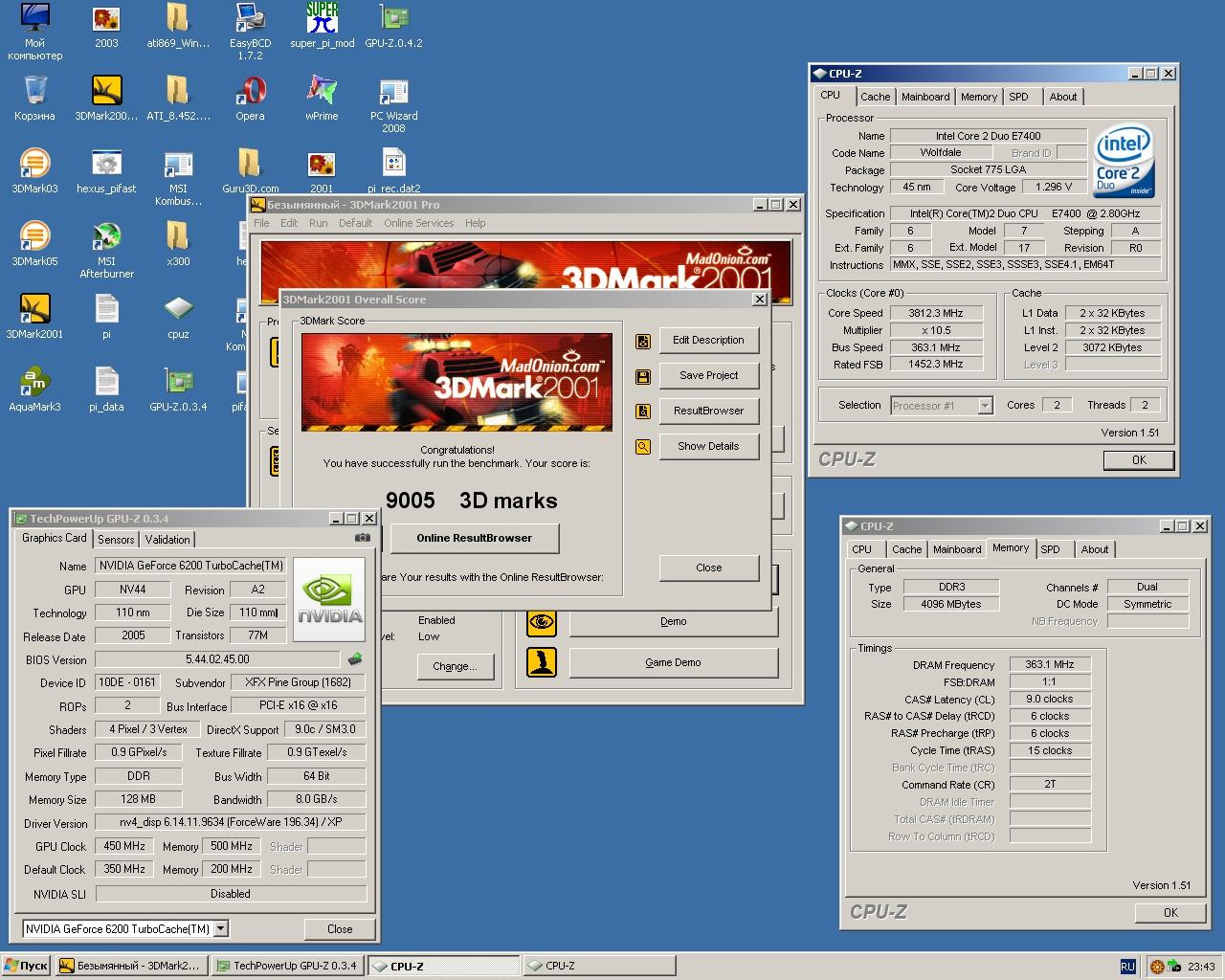1225x980 pixels.
Task: Click the BIOS Version field 5.44.02.45.00
Action: (x=217, y=659)
